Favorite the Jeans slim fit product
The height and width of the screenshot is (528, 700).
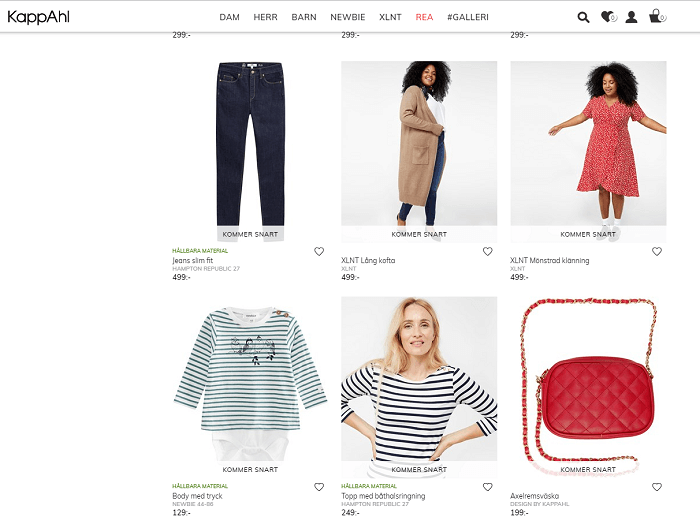[319, 252]
